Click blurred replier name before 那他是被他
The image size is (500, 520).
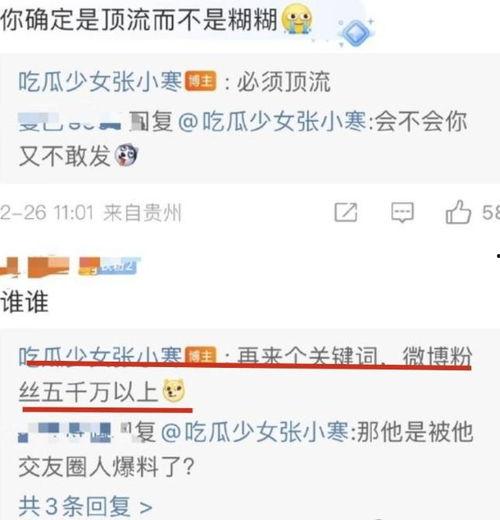(64, 432)
